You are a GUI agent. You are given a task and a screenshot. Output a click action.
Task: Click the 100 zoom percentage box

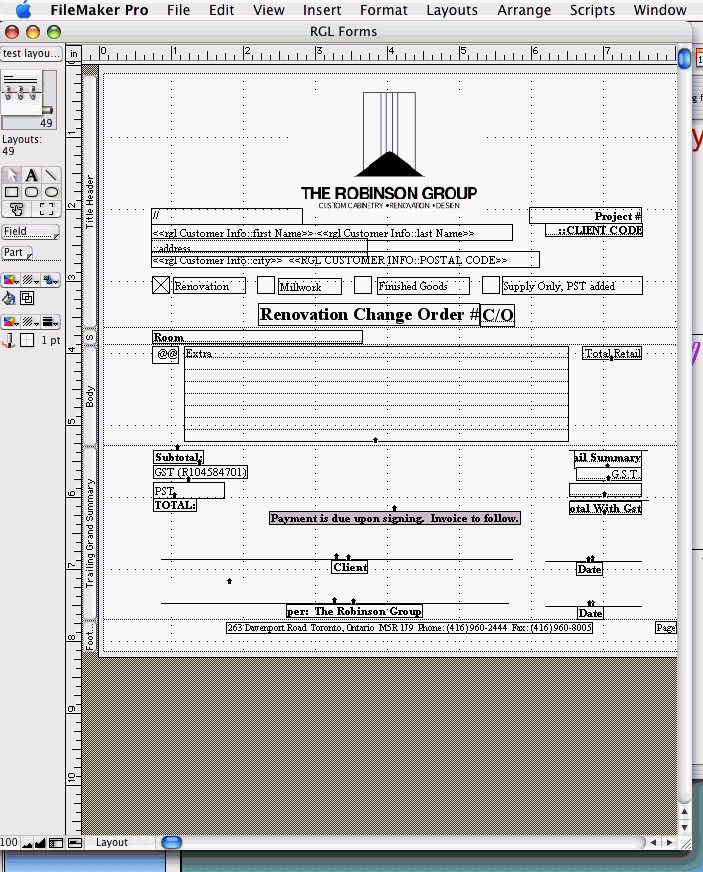(9, 843)
